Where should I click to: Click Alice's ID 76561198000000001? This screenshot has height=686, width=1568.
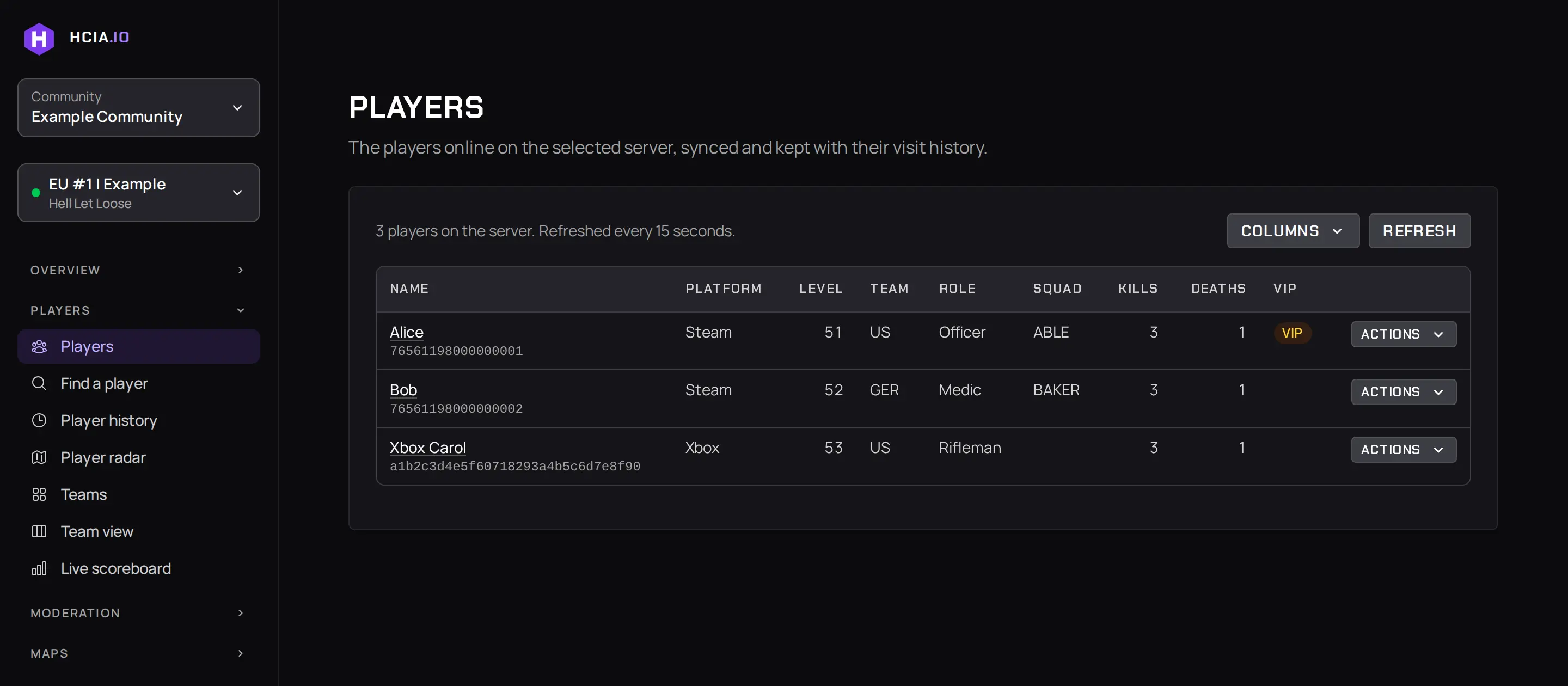coord(456,351)
